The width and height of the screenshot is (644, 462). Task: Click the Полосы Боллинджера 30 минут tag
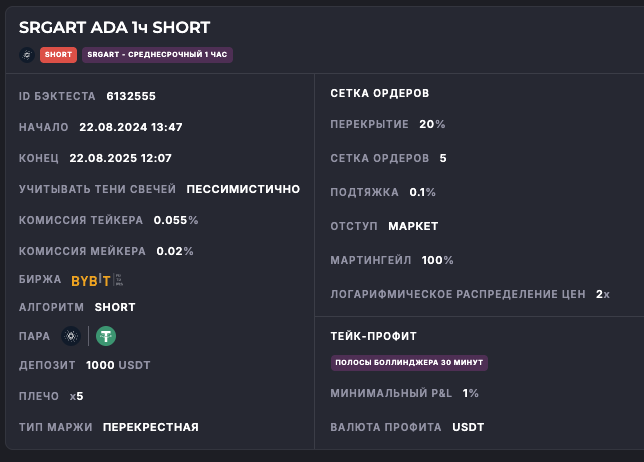point(409,362)
